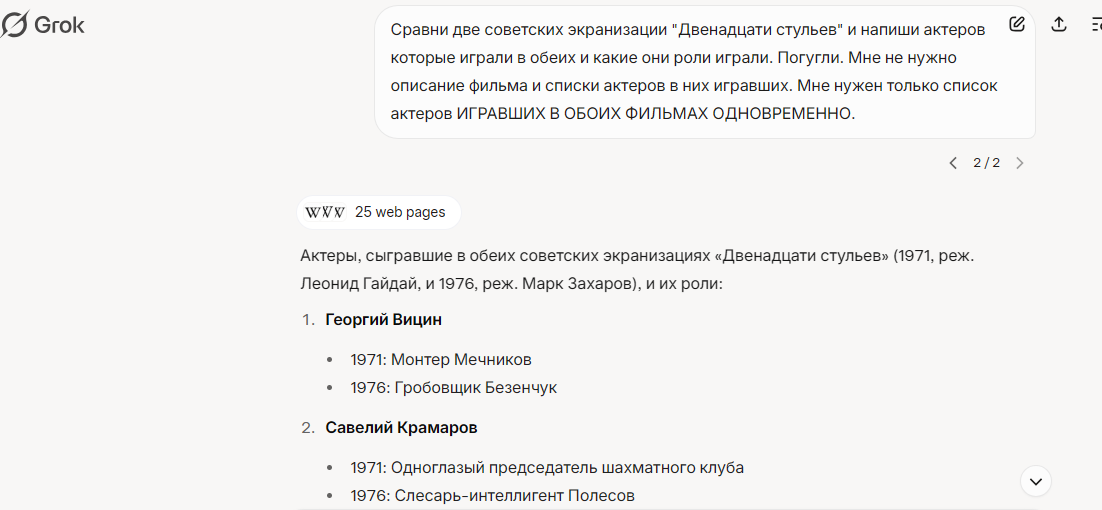This screenshot has height=510, width=1102.
Task: Click the 2/2 version indicator
Action: click(x=986, y=163)
